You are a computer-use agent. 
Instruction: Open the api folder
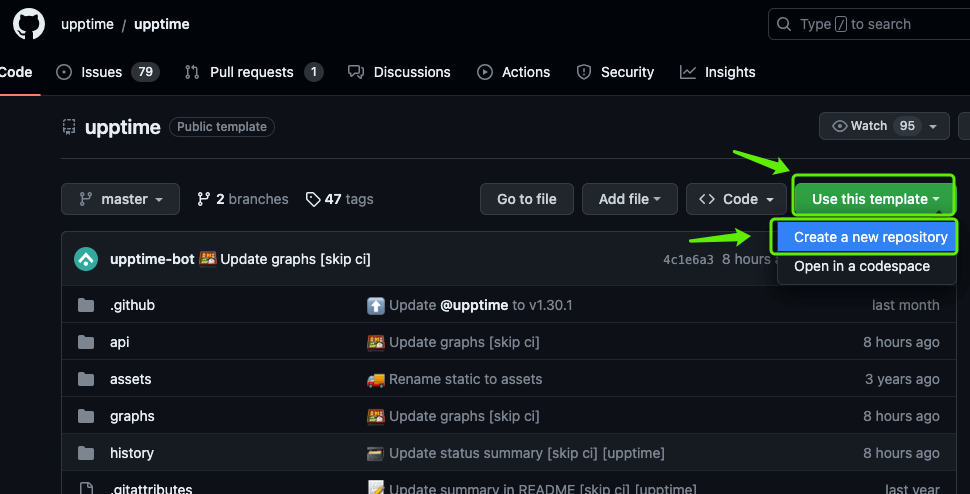point(120,343)
